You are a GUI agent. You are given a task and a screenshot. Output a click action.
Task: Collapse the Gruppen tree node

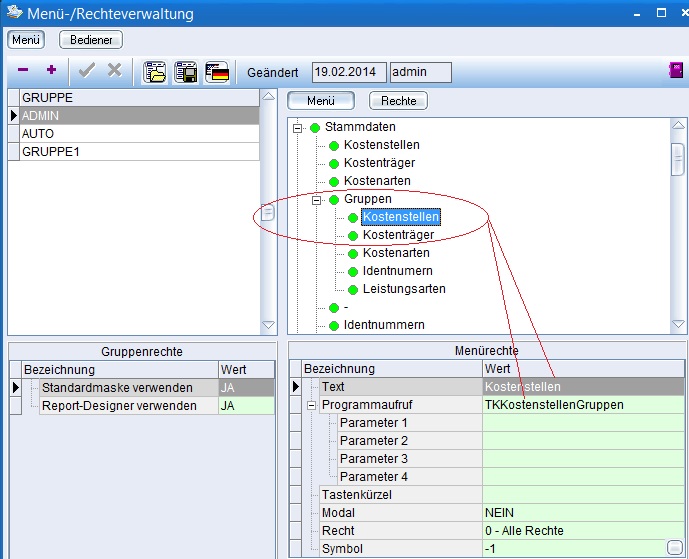[316, 200]
